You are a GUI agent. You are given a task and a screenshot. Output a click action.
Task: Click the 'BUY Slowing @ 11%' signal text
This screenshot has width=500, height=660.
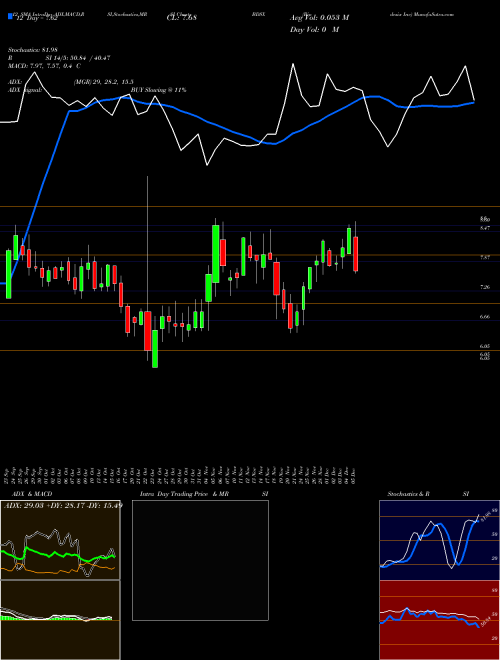(x=158, y=90)
